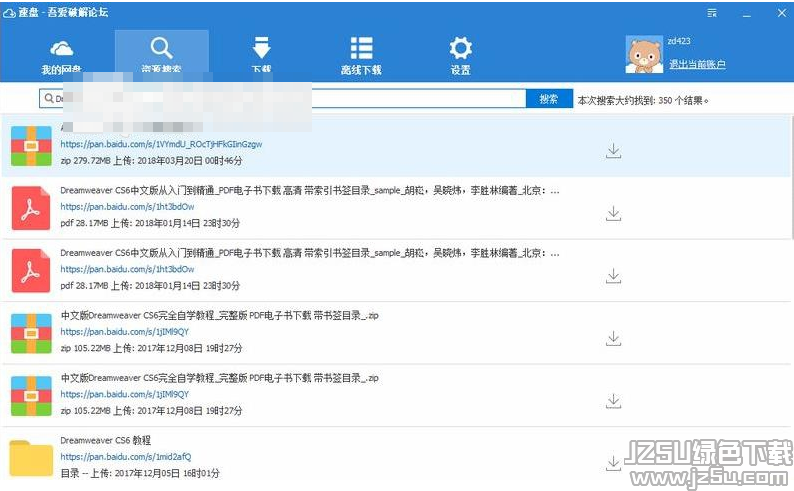Open the 下载 download arrow tab
Viewport: 794px width, 491px height.
261,55
